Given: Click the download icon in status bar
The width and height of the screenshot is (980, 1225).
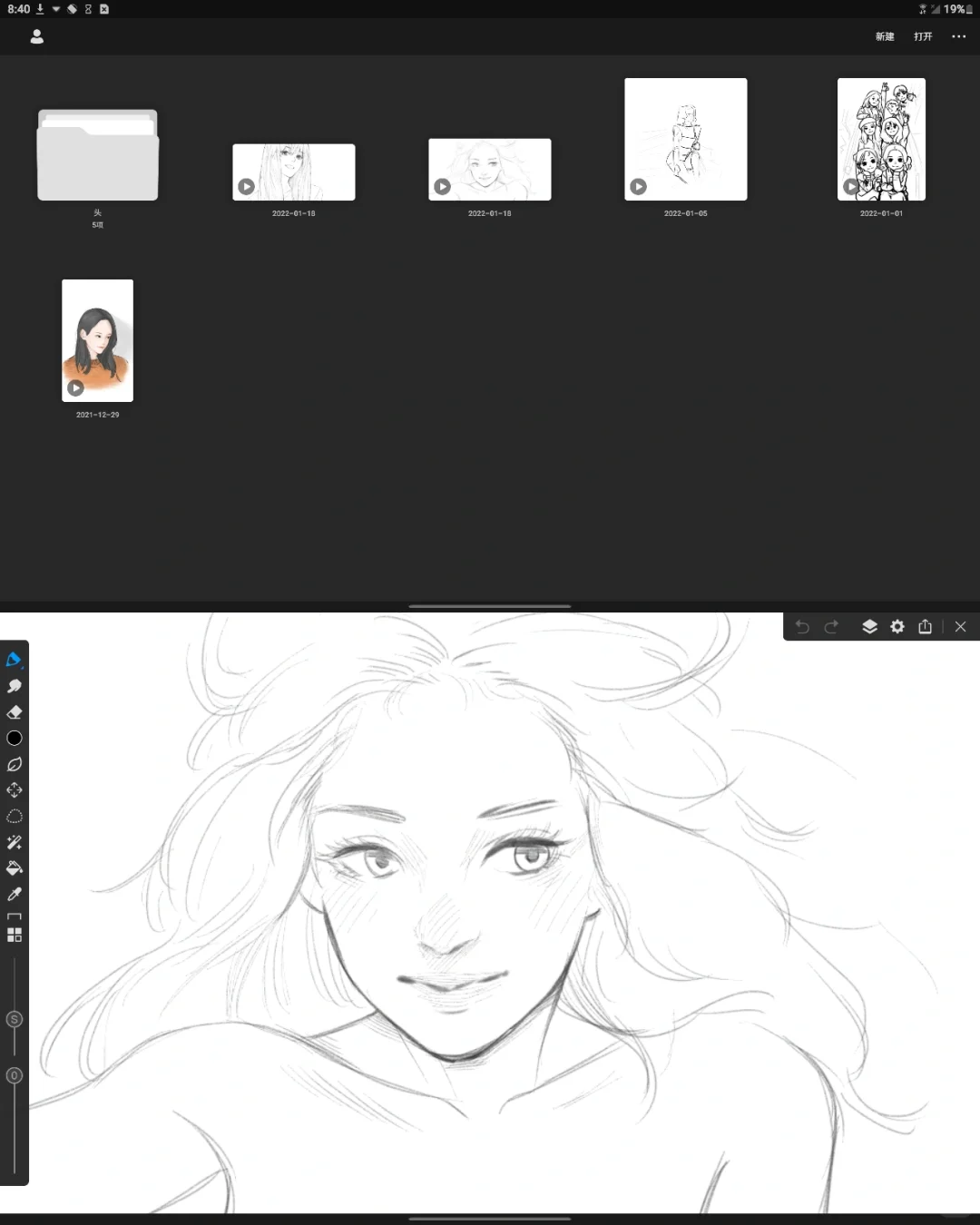Looking at the screenshot, I should coord(40,9).
